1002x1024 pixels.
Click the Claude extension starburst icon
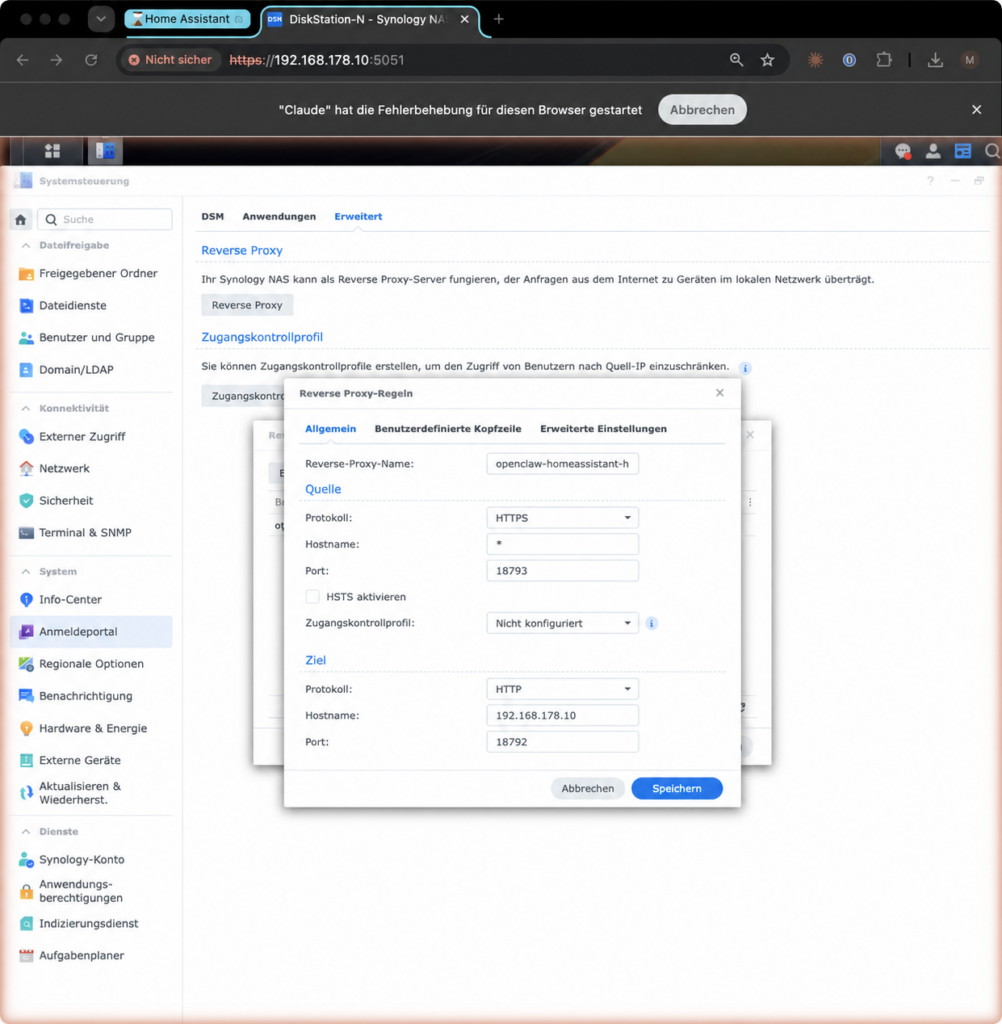[815, 60]
